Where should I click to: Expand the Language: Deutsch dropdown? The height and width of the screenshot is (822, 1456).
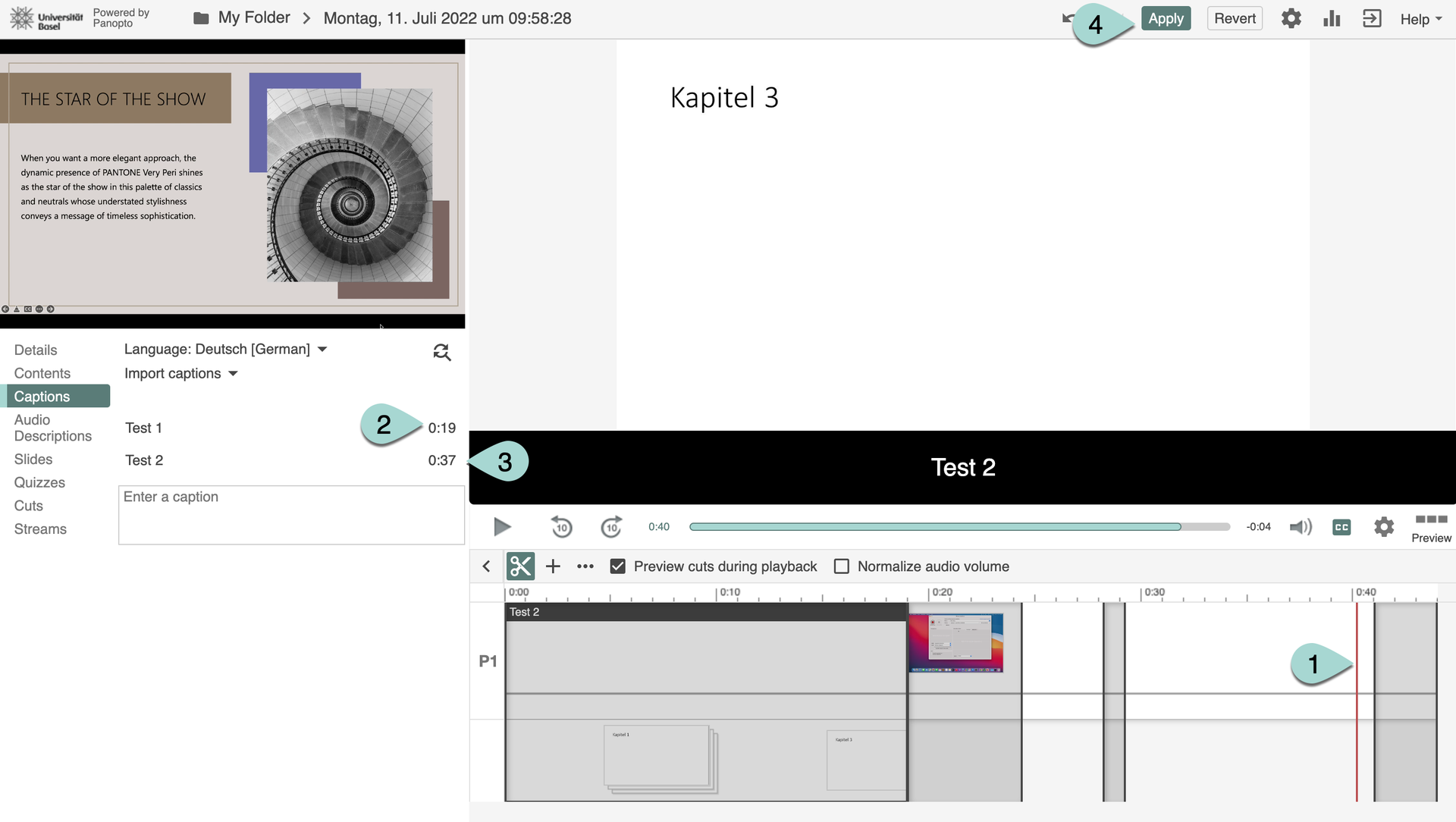(x=225, y=349)
